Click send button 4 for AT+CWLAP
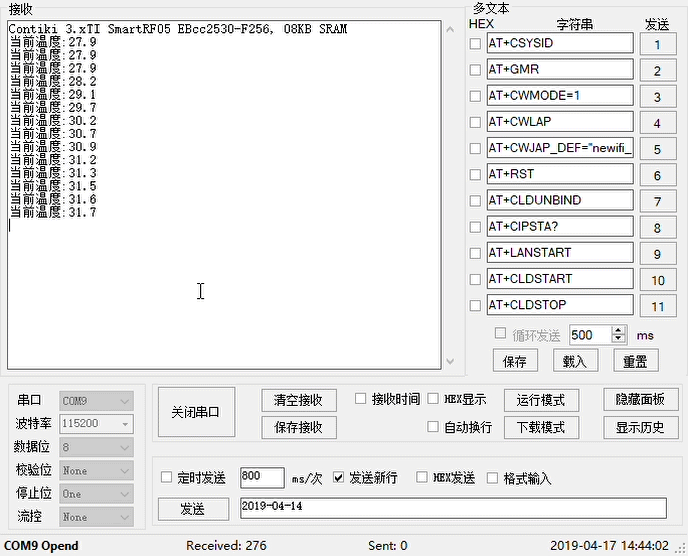Viewport: 688px width, 556px height. pos(657,123)
